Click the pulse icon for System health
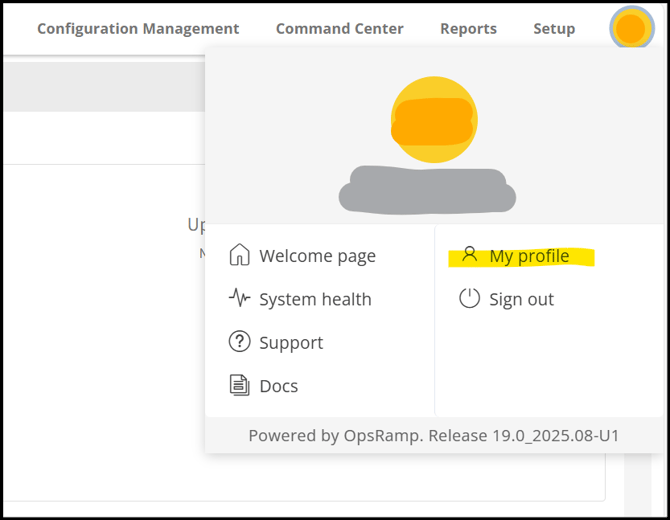The width and height of the screenshot is (670, 520). click(x=239, y=298)
